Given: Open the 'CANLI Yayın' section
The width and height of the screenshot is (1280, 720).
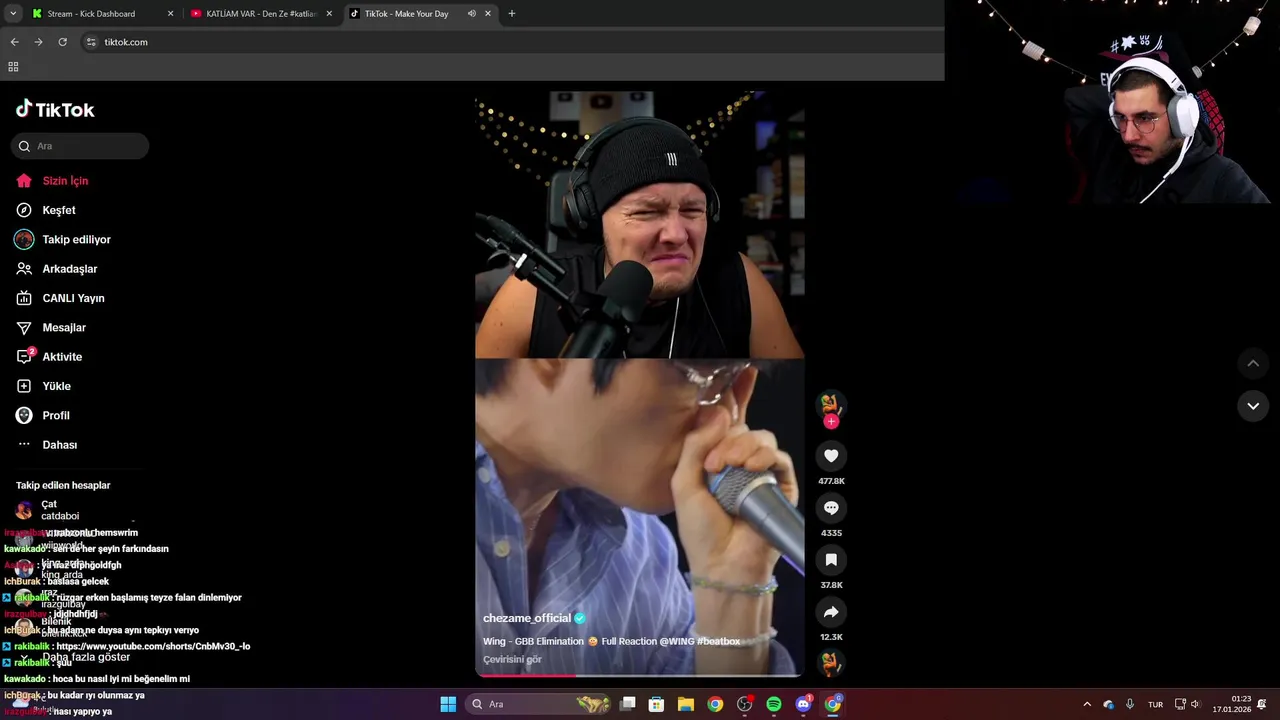Looking at the screenshot, I should (73, 298).
